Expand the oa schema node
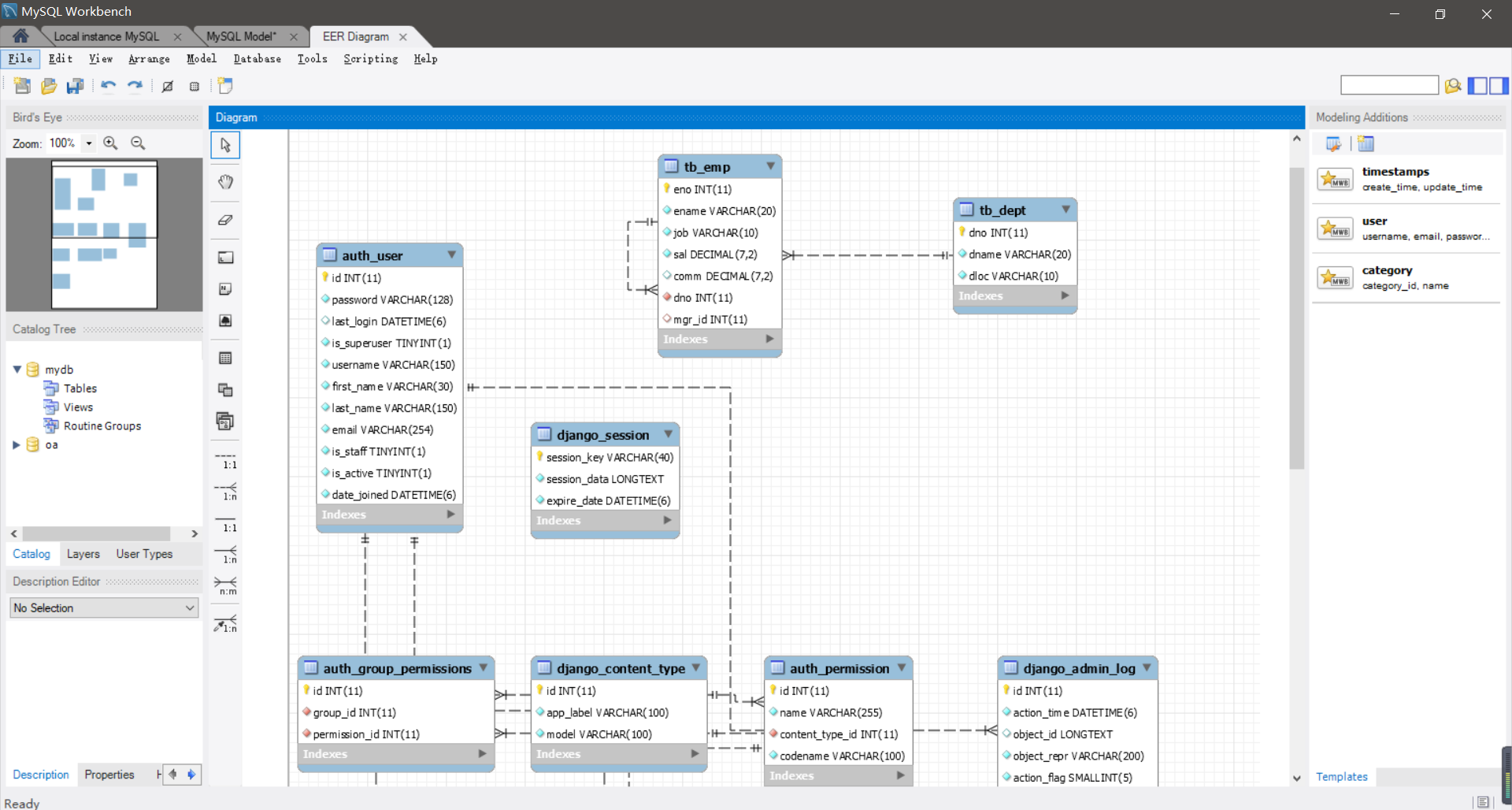 point(16,445)
